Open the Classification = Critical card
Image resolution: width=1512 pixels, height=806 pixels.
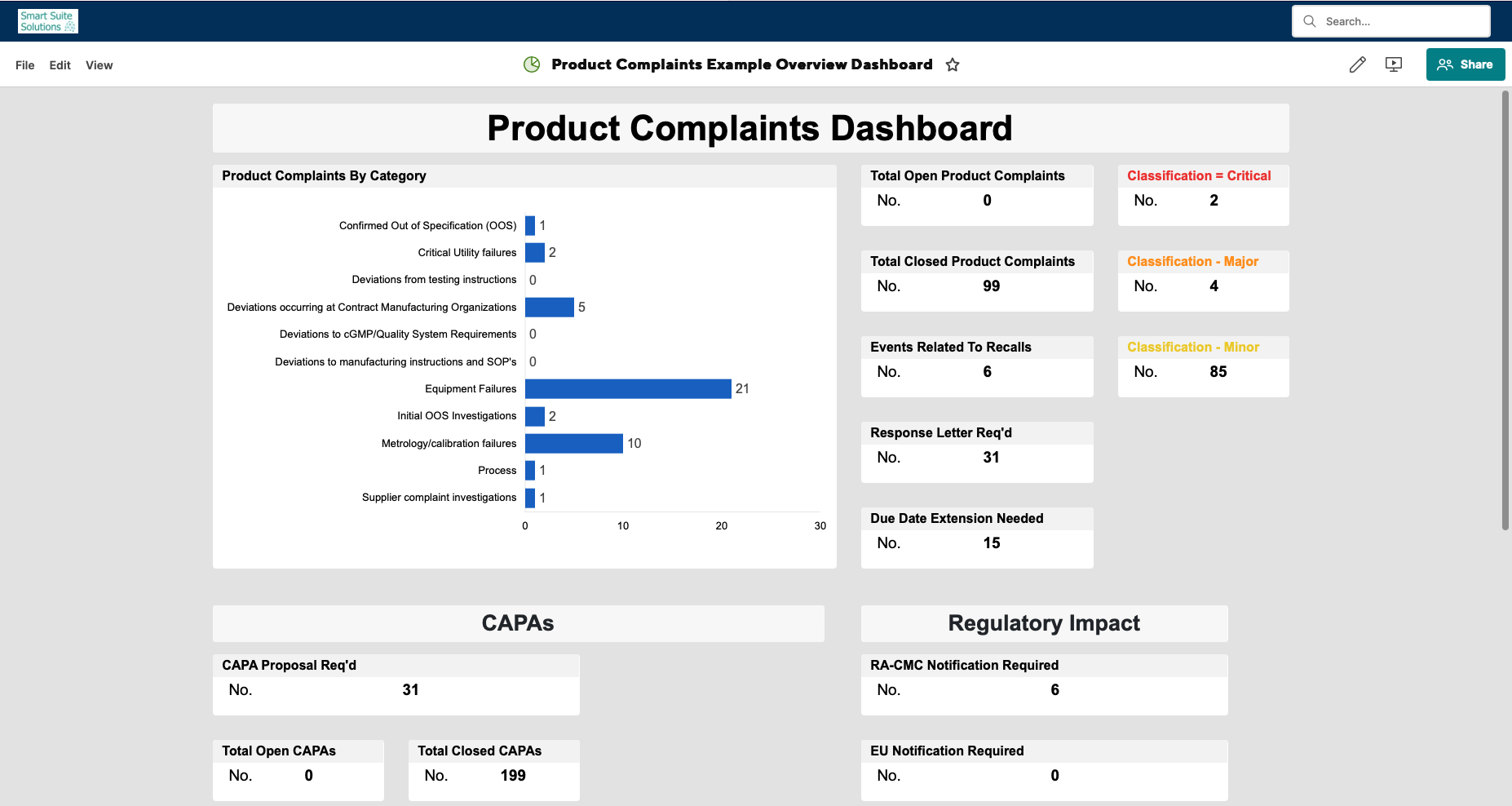click(1203, 196)
